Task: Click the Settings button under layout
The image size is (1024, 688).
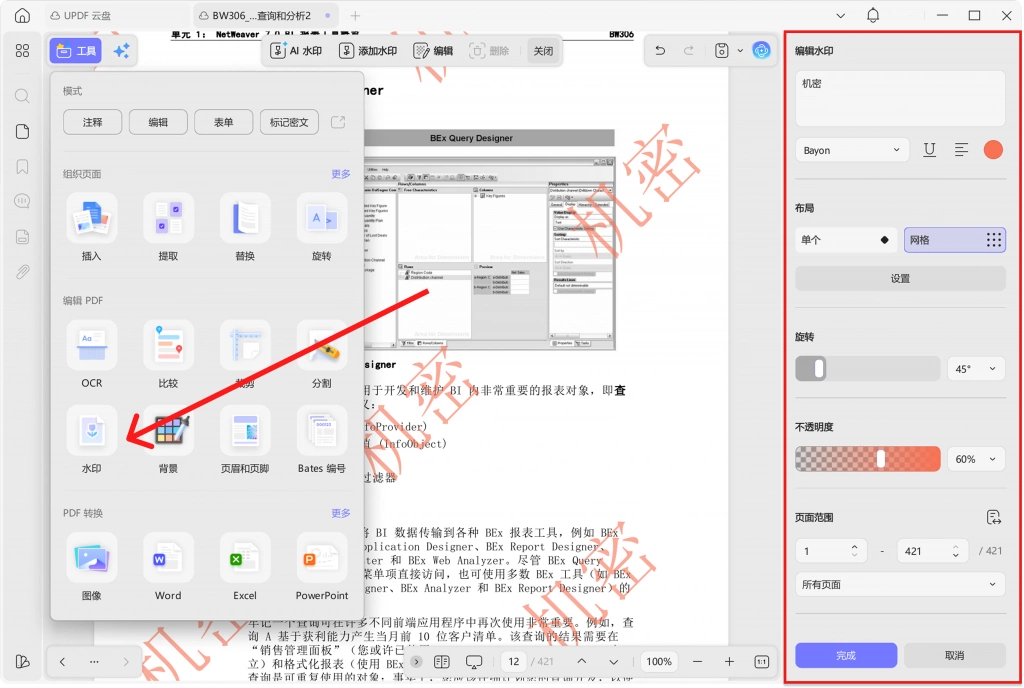Action: point(900,279)
